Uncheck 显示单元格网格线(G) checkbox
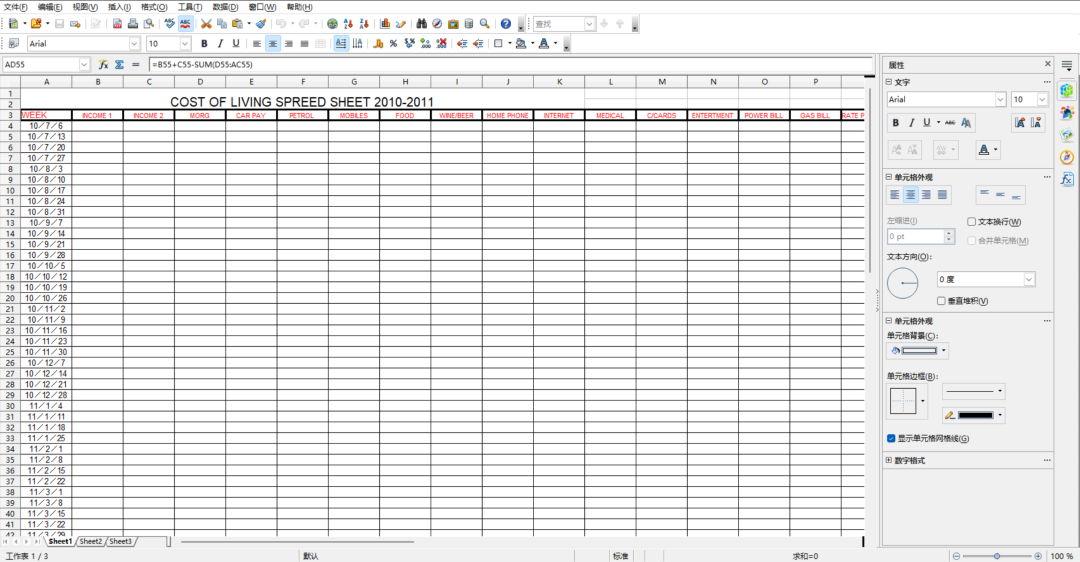The width and height of the screenshot is (1080, 562). pos(891,439)
